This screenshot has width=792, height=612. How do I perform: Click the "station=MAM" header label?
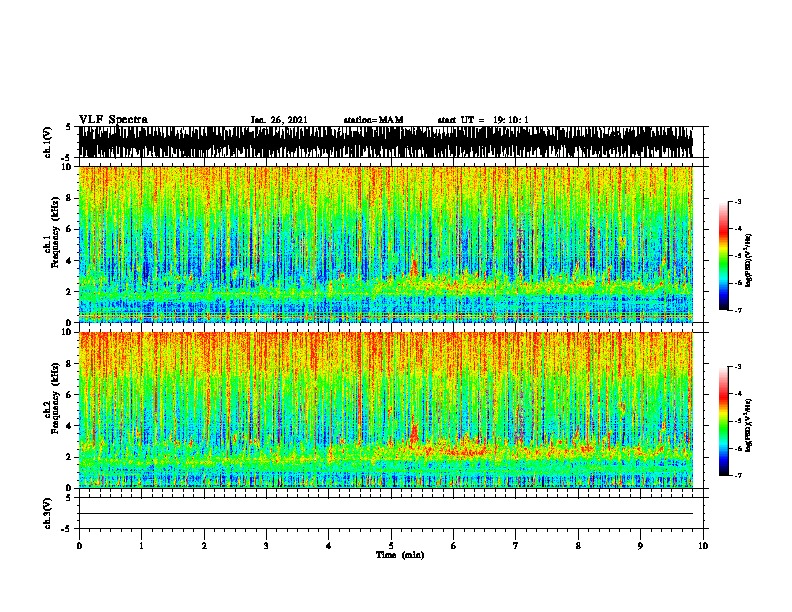(x=373, y=120)
